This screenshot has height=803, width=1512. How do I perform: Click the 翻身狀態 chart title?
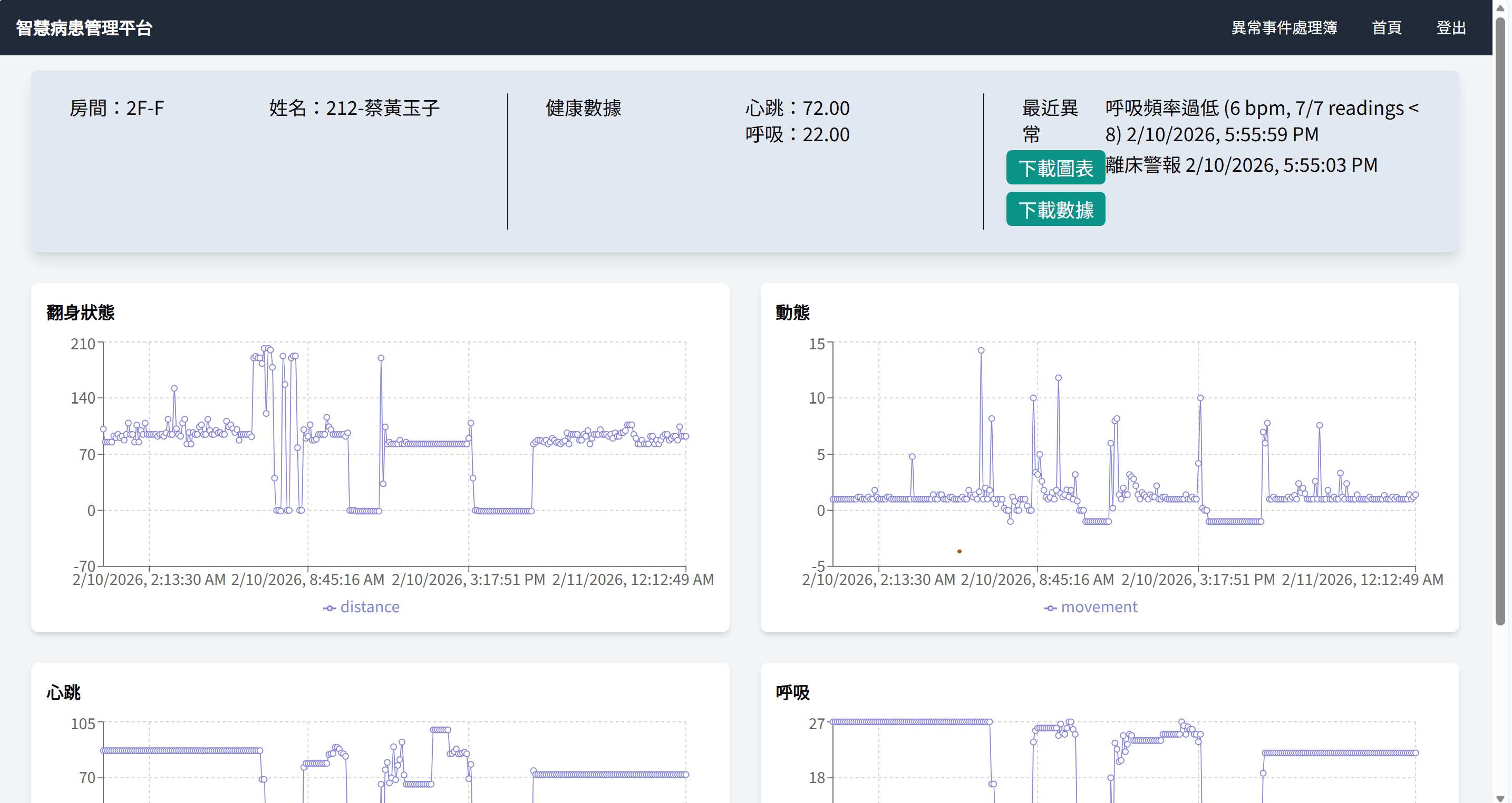tap(81, 312)
